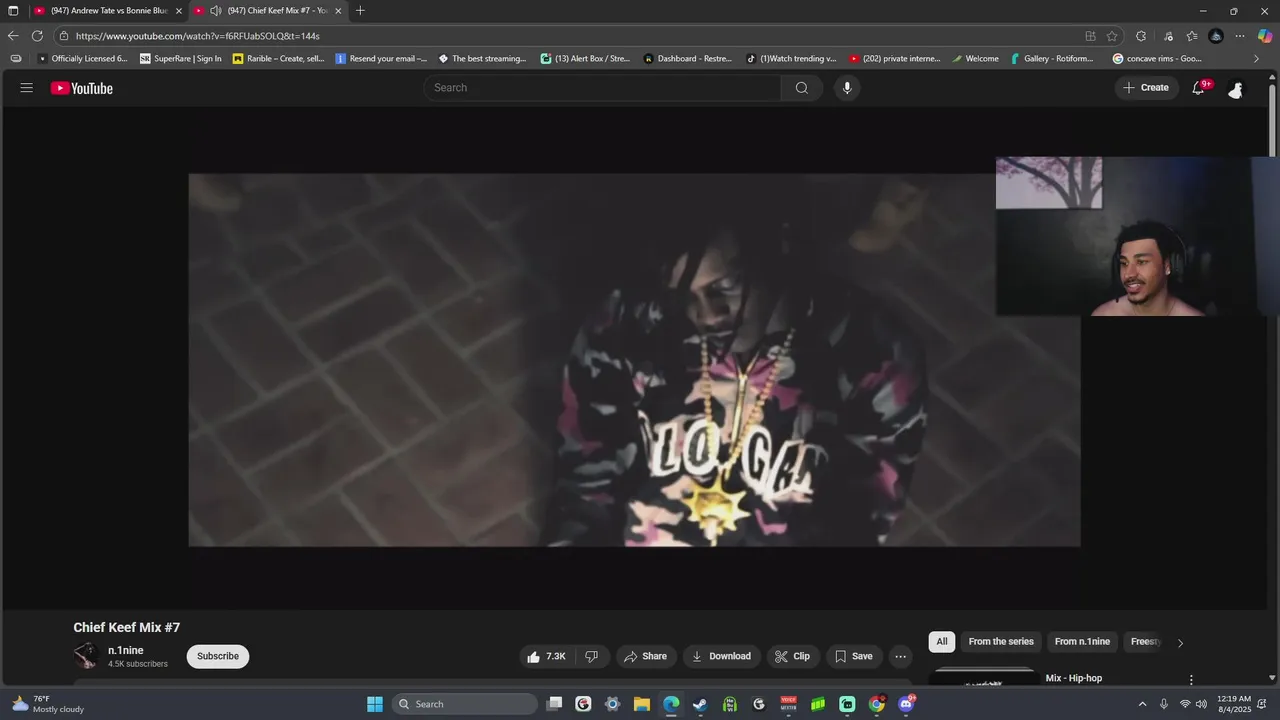The image size is (1280, 720).
Task: Open the tab actions menu icon
Action: 13,11
